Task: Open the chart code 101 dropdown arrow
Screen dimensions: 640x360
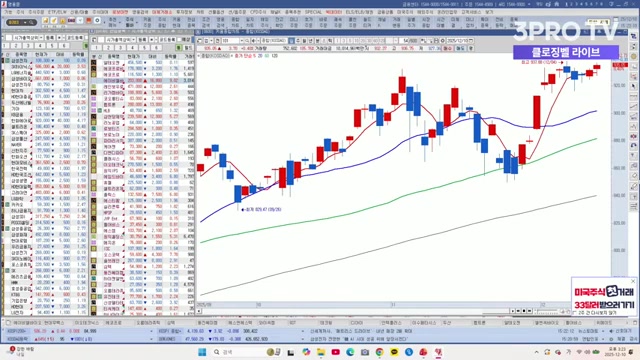Action: 242,41
